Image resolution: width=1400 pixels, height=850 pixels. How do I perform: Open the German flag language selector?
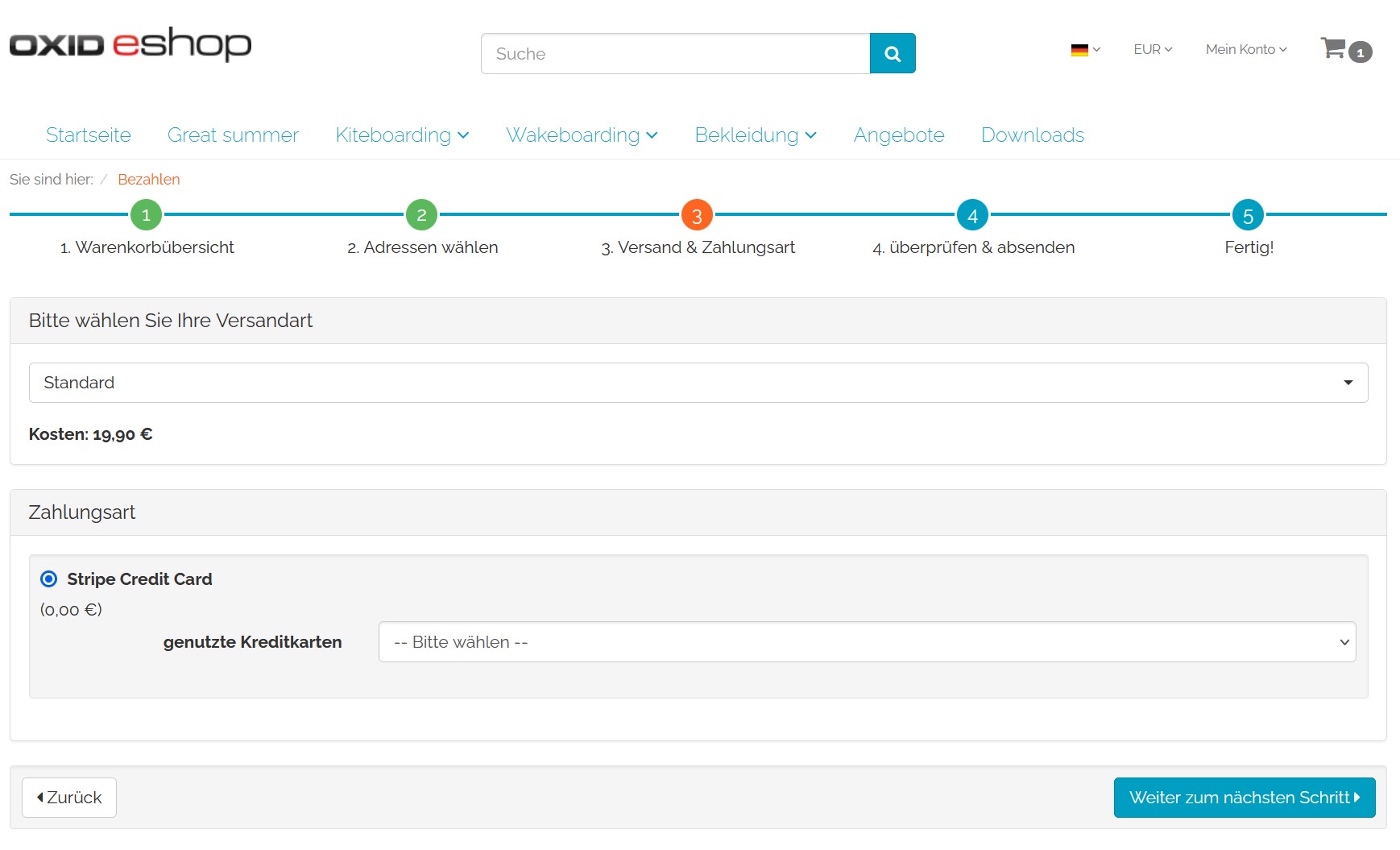1084,50
